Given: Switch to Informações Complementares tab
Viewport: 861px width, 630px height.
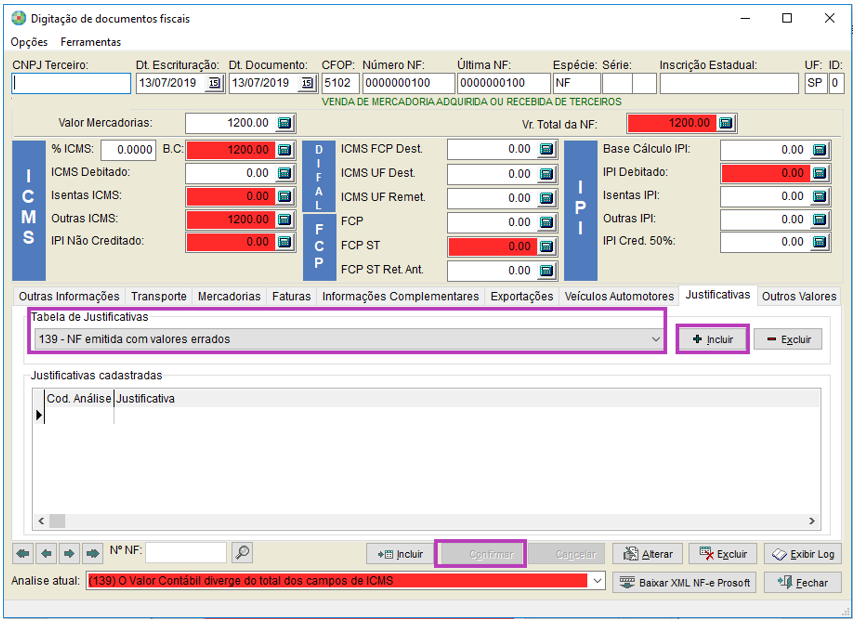Looking at the screenshot, I should tap(400, 297).
